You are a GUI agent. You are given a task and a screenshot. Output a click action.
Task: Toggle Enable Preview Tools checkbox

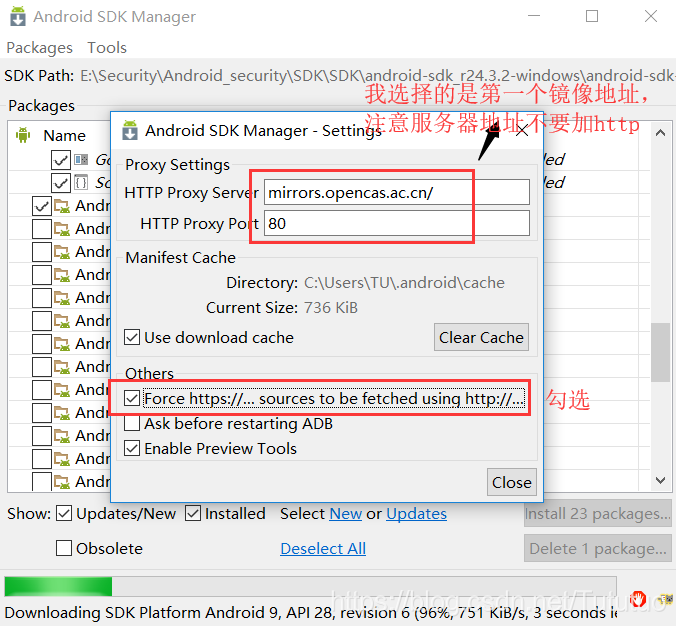pos(132,448)
